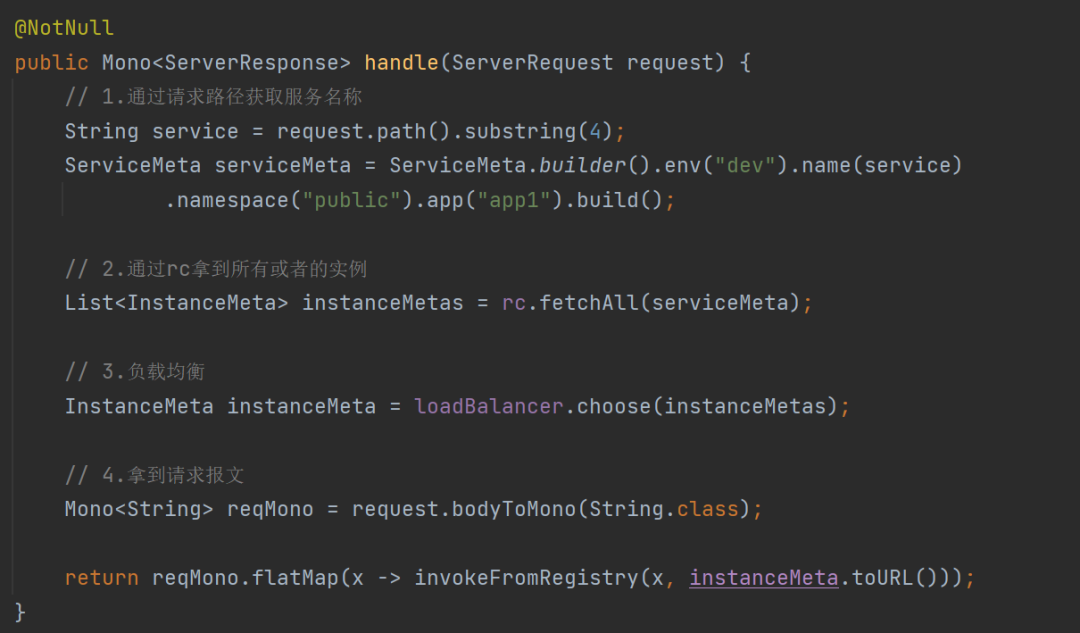Click String.class argument
Viewport: 1080px width, 633px height.
[x=664, y=509]
